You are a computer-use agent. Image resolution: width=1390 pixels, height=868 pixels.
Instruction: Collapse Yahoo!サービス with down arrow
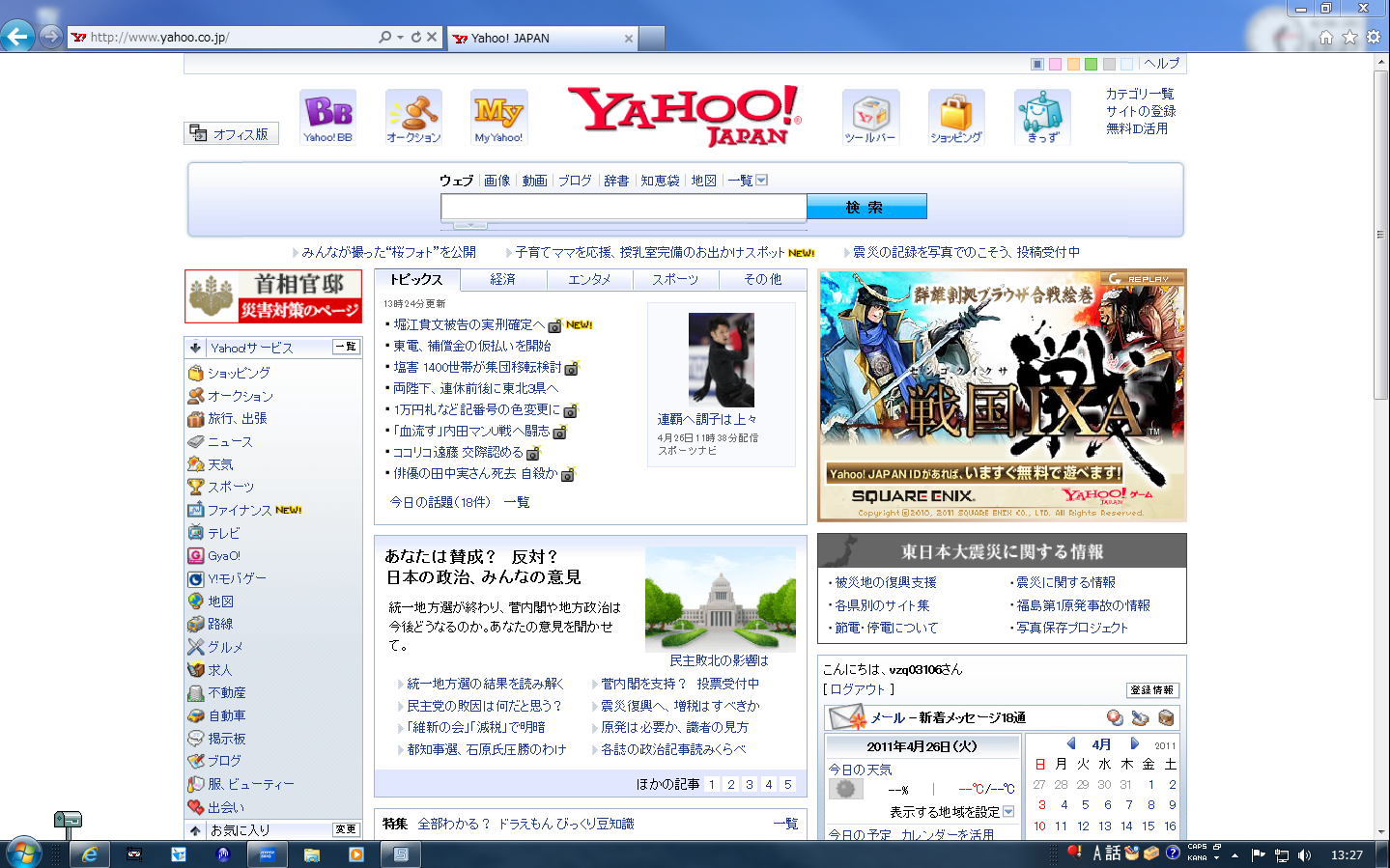click(195, 348)
